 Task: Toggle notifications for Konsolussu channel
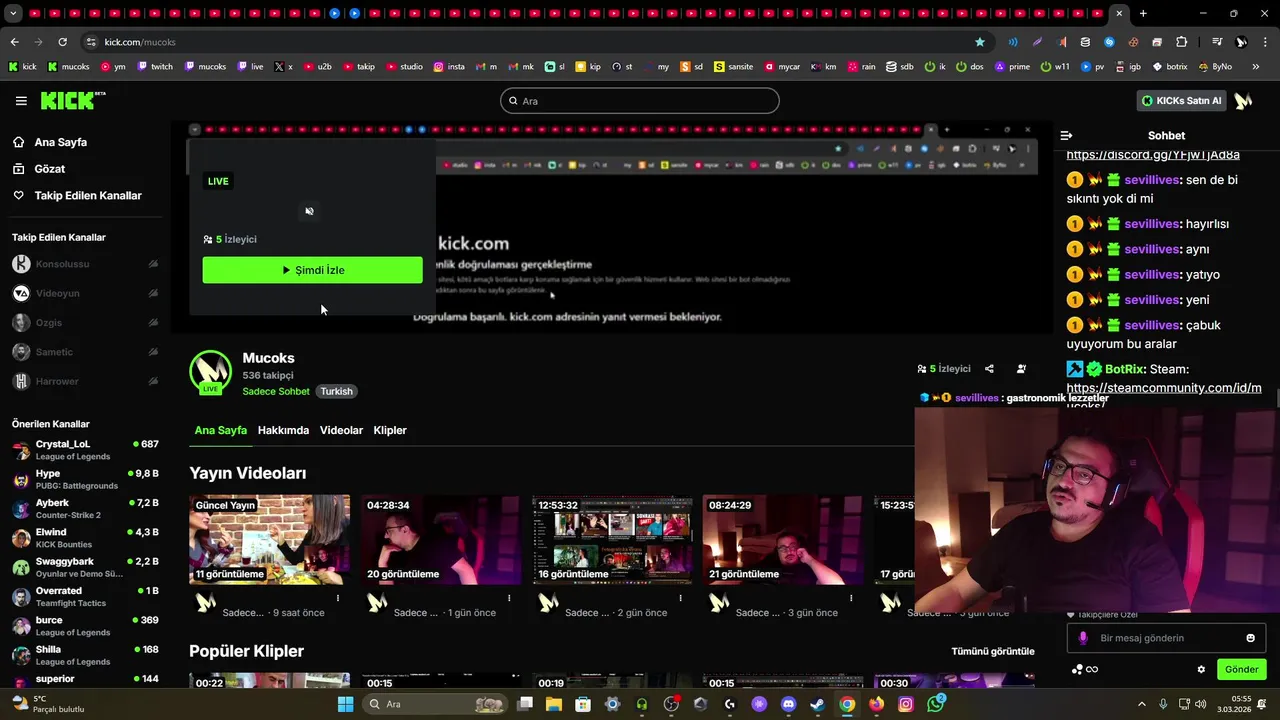pyautogui.click(x=153, y=264)
